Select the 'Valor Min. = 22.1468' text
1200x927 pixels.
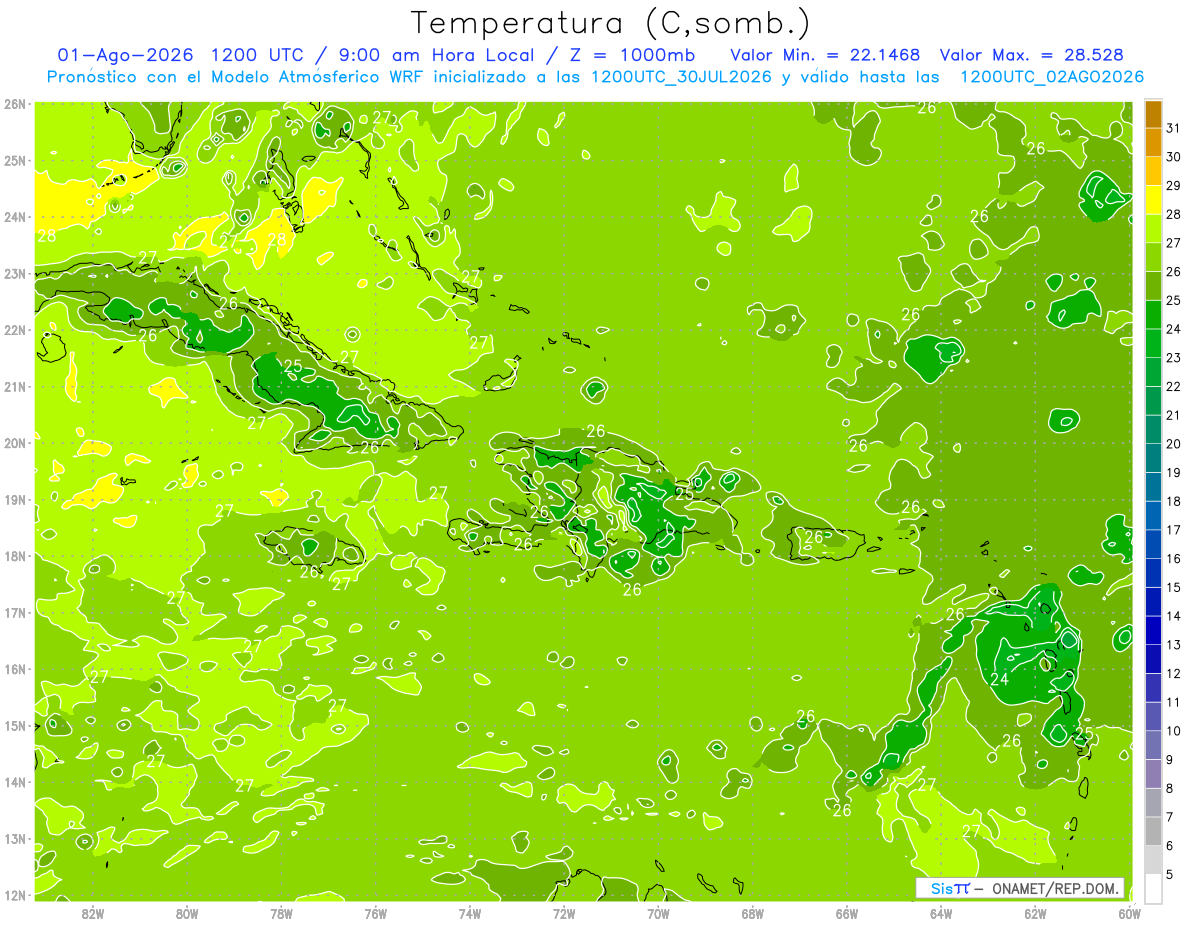pyautogui.click(x=825, y=54)
